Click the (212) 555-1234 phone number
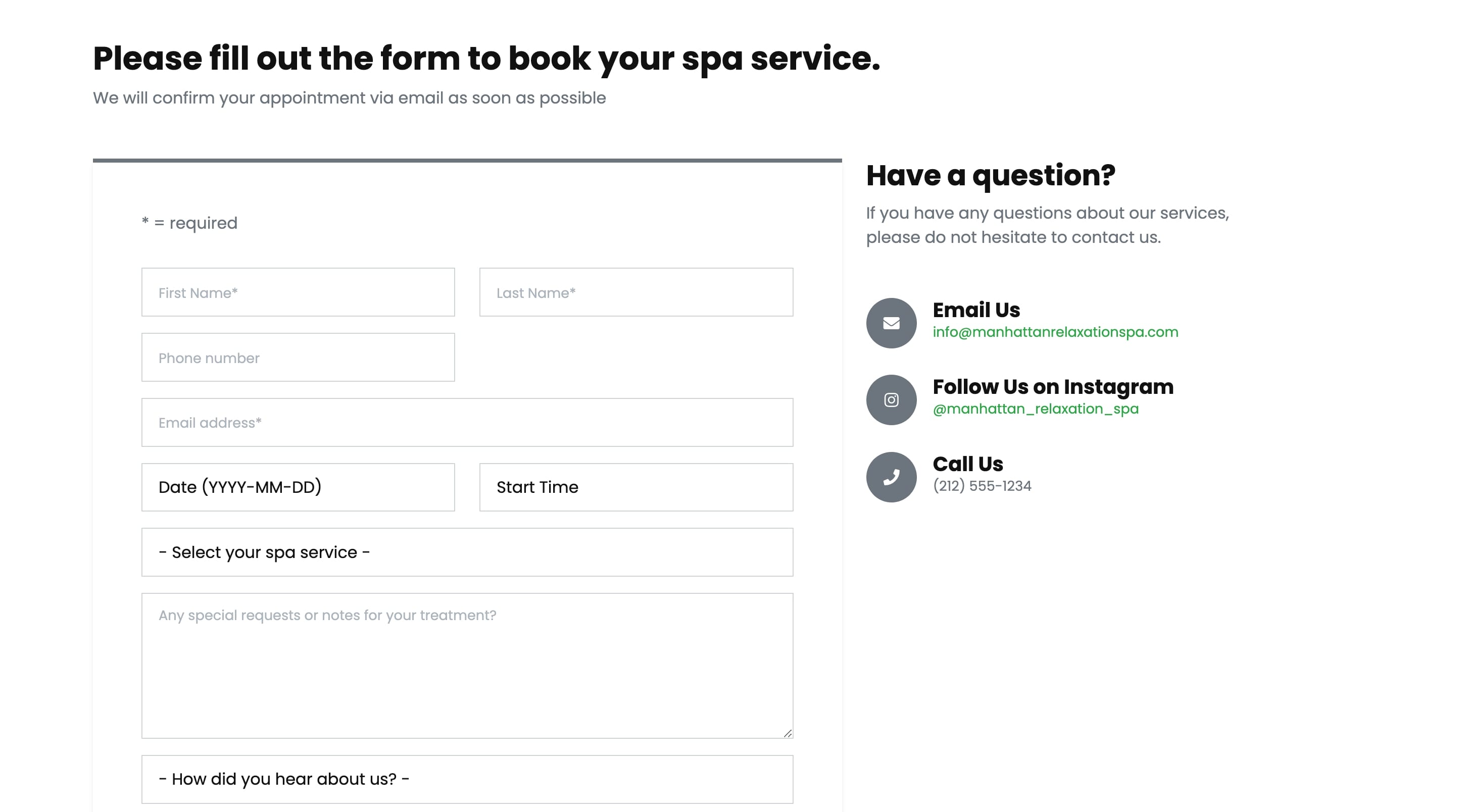 (x=982, y=486)
